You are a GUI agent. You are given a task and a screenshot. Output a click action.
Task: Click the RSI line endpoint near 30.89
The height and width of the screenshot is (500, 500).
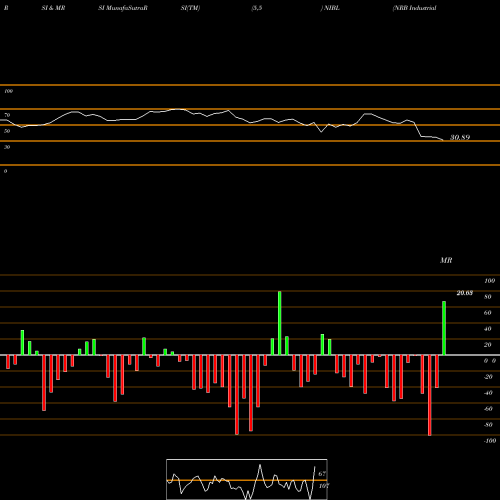click(443, 140)
